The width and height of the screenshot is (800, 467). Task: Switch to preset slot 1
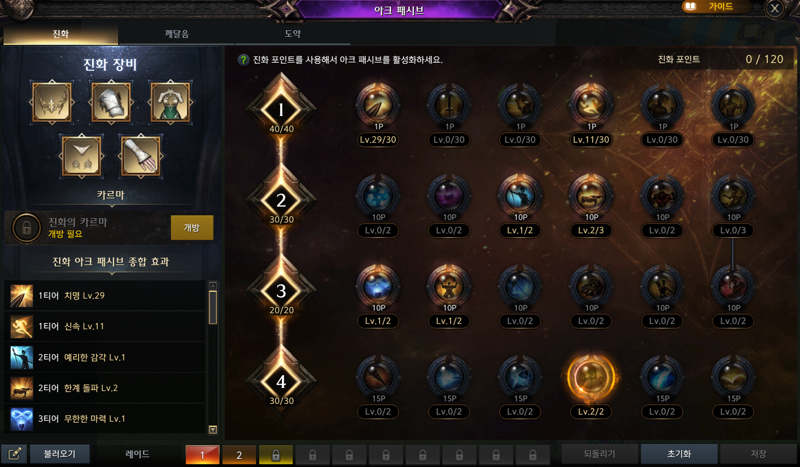202,455
